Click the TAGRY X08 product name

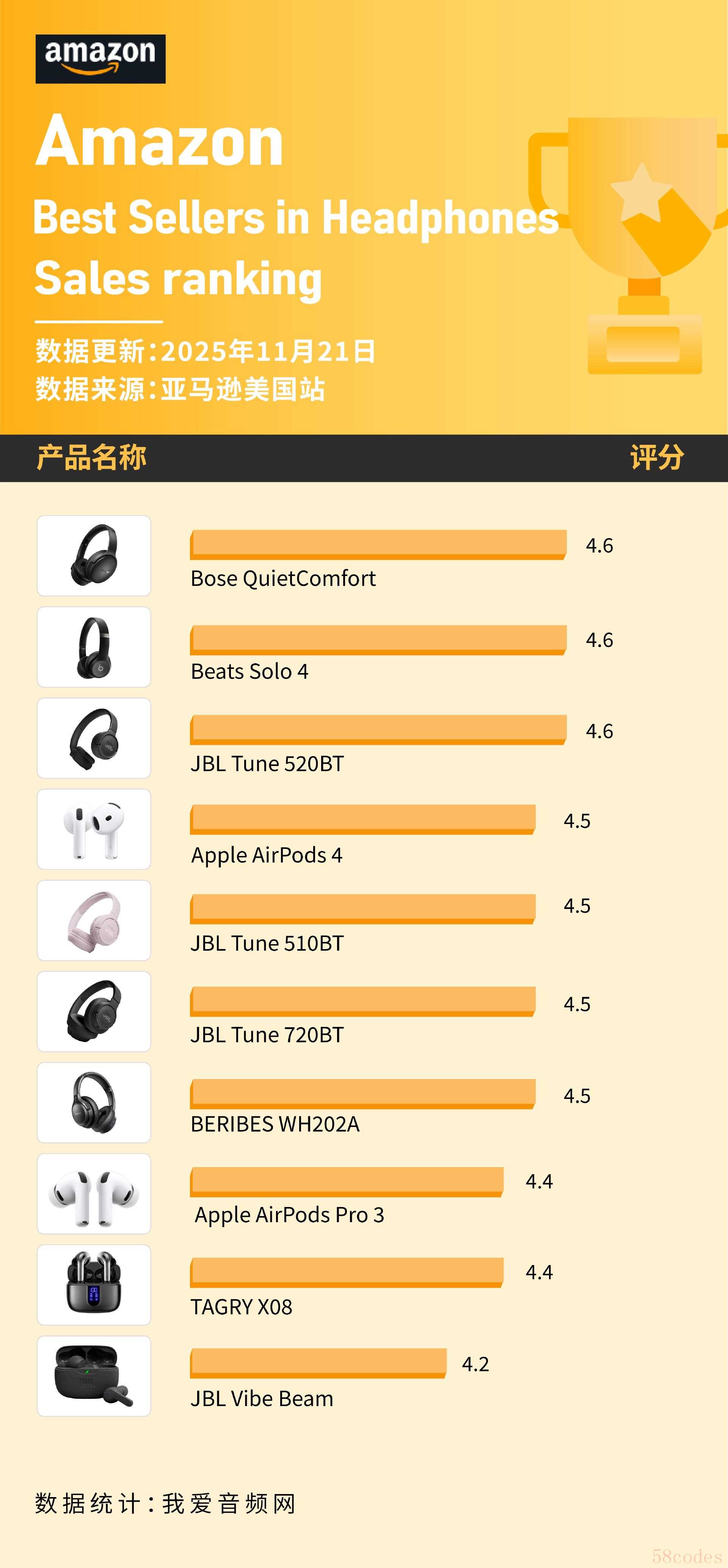point(242,1307)
